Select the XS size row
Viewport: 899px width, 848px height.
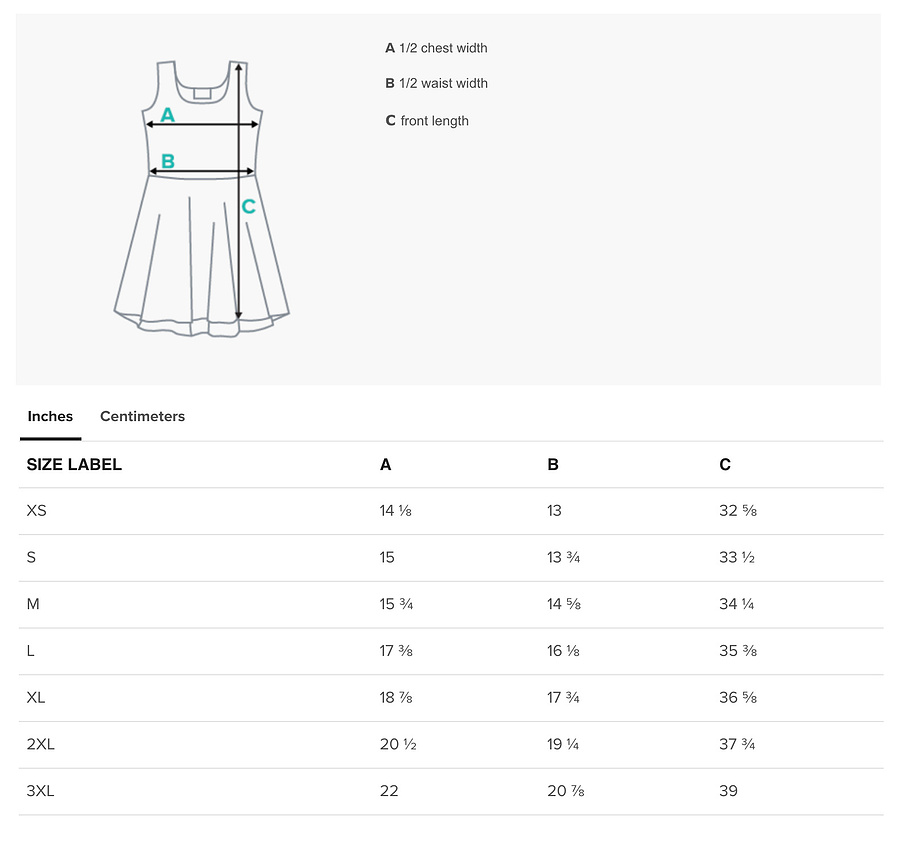(451, 511)
